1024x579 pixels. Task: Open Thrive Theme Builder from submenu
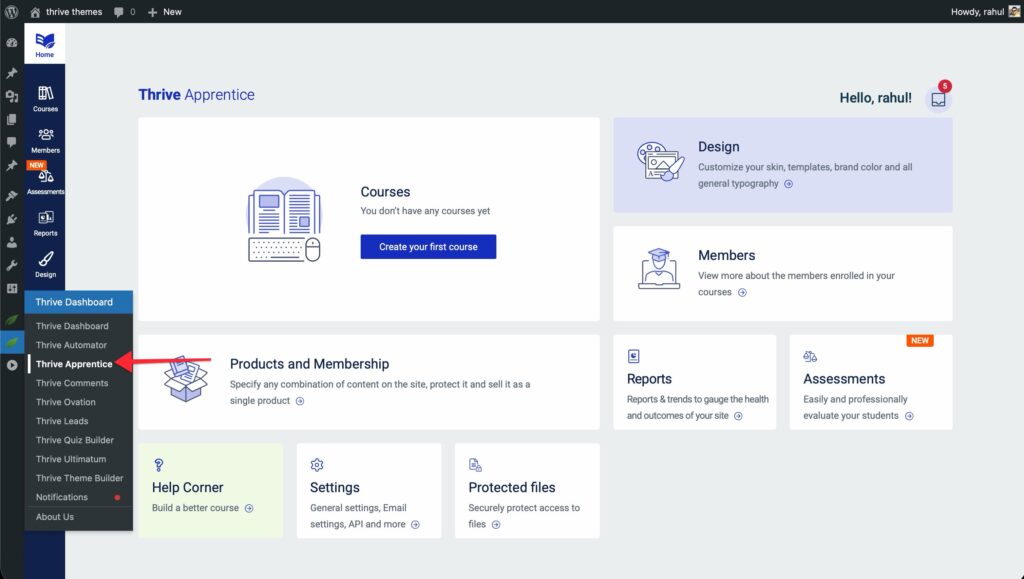[80, 478]
